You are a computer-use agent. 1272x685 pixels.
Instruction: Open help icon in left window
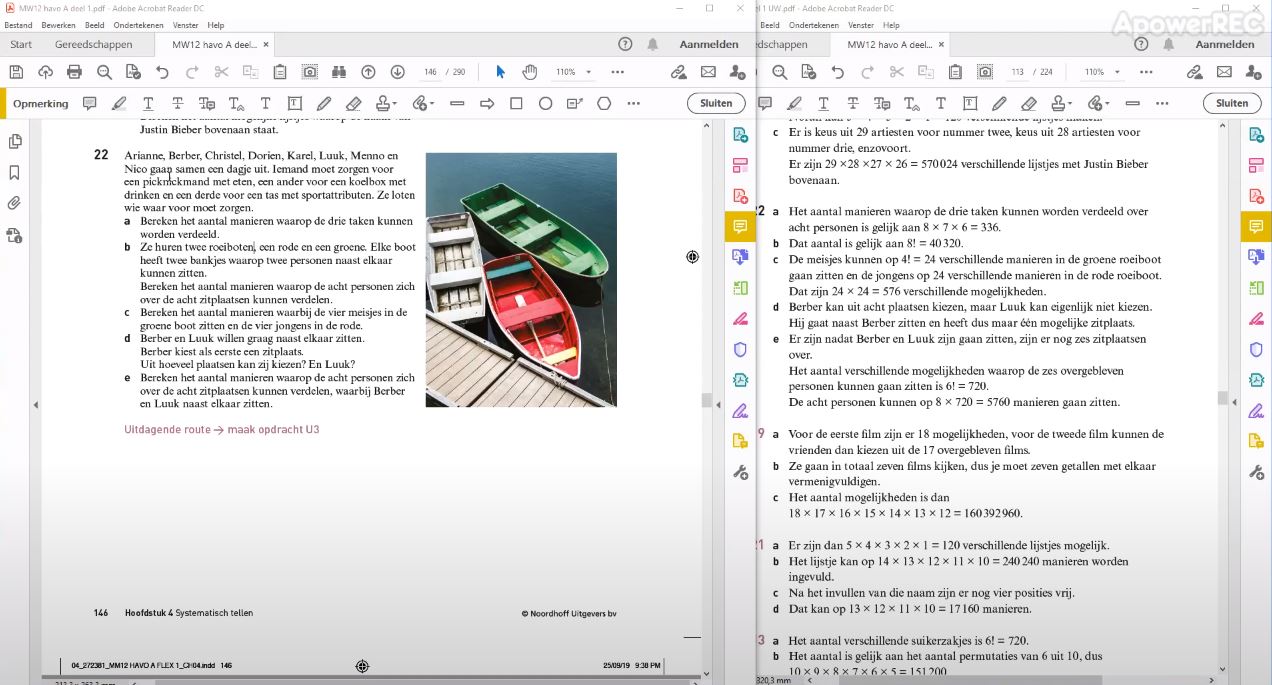625,45
